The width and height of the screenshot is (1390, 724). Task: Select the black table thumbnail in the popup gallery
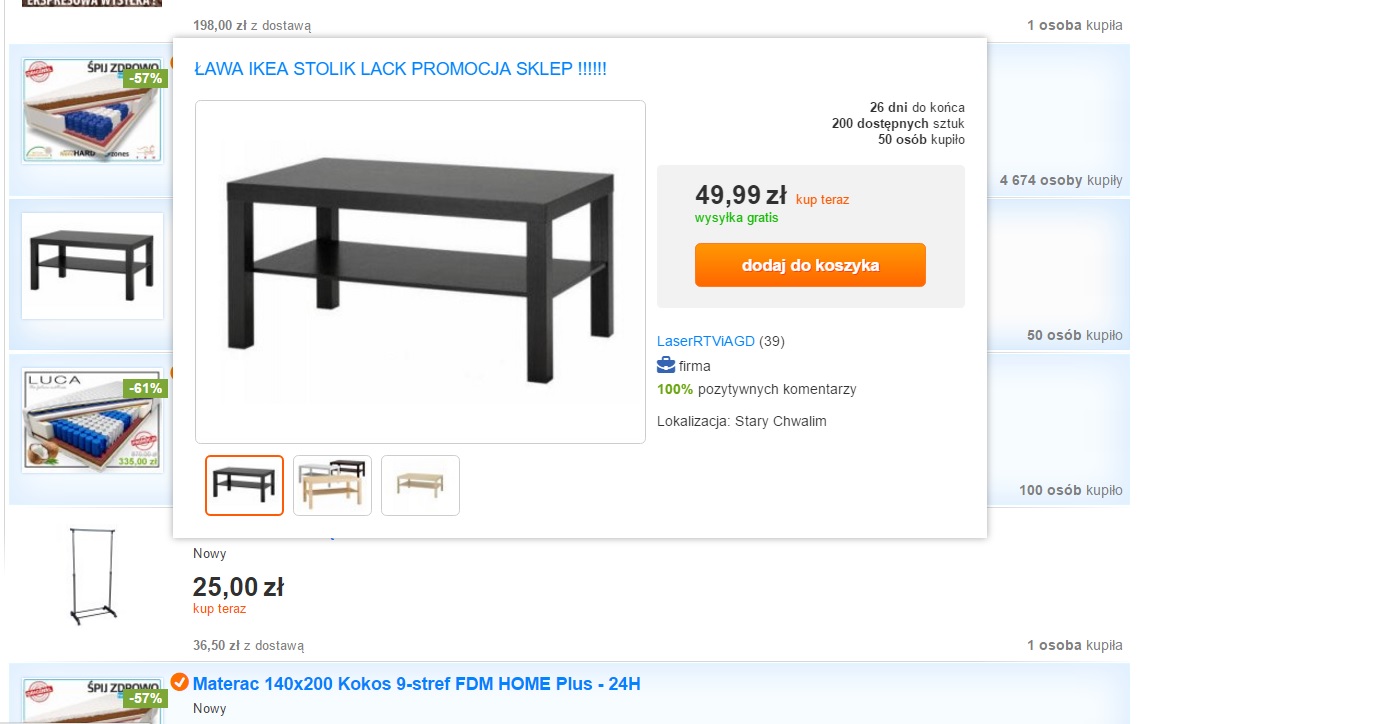245,485
